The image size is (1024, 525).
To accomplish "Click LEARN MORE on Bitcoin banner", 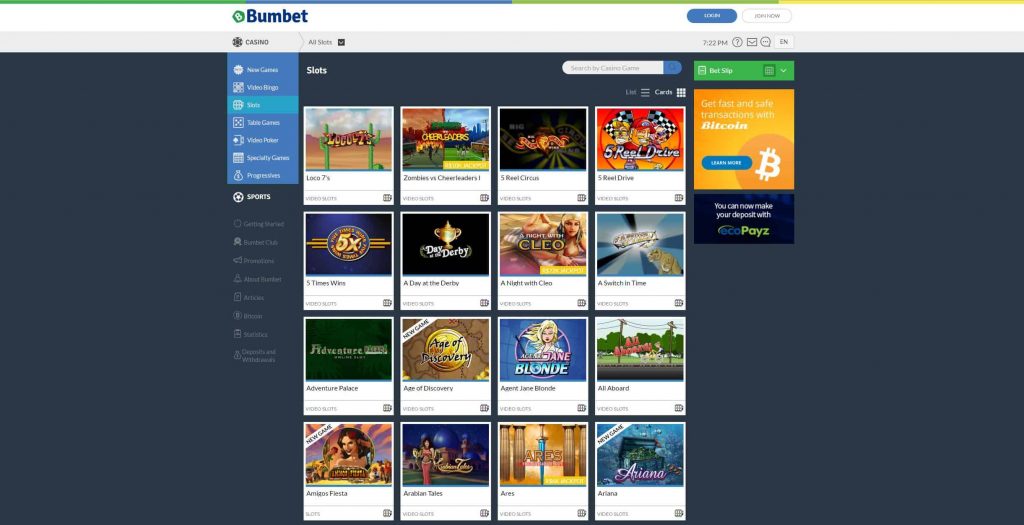I will tap(726, 163).
